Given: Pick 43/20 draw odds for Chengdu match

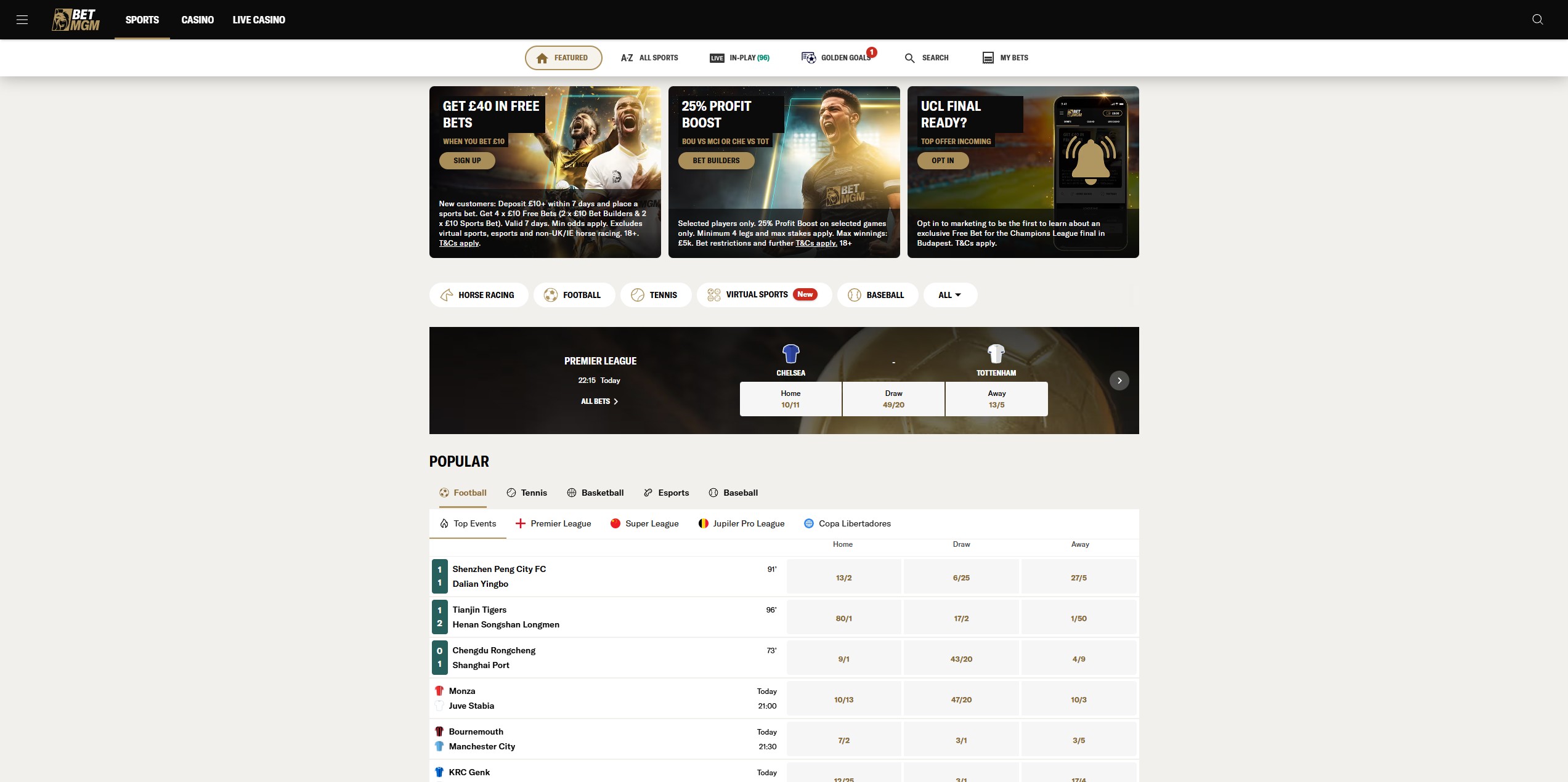Looking at the screenshot, I should coord(961,659).
